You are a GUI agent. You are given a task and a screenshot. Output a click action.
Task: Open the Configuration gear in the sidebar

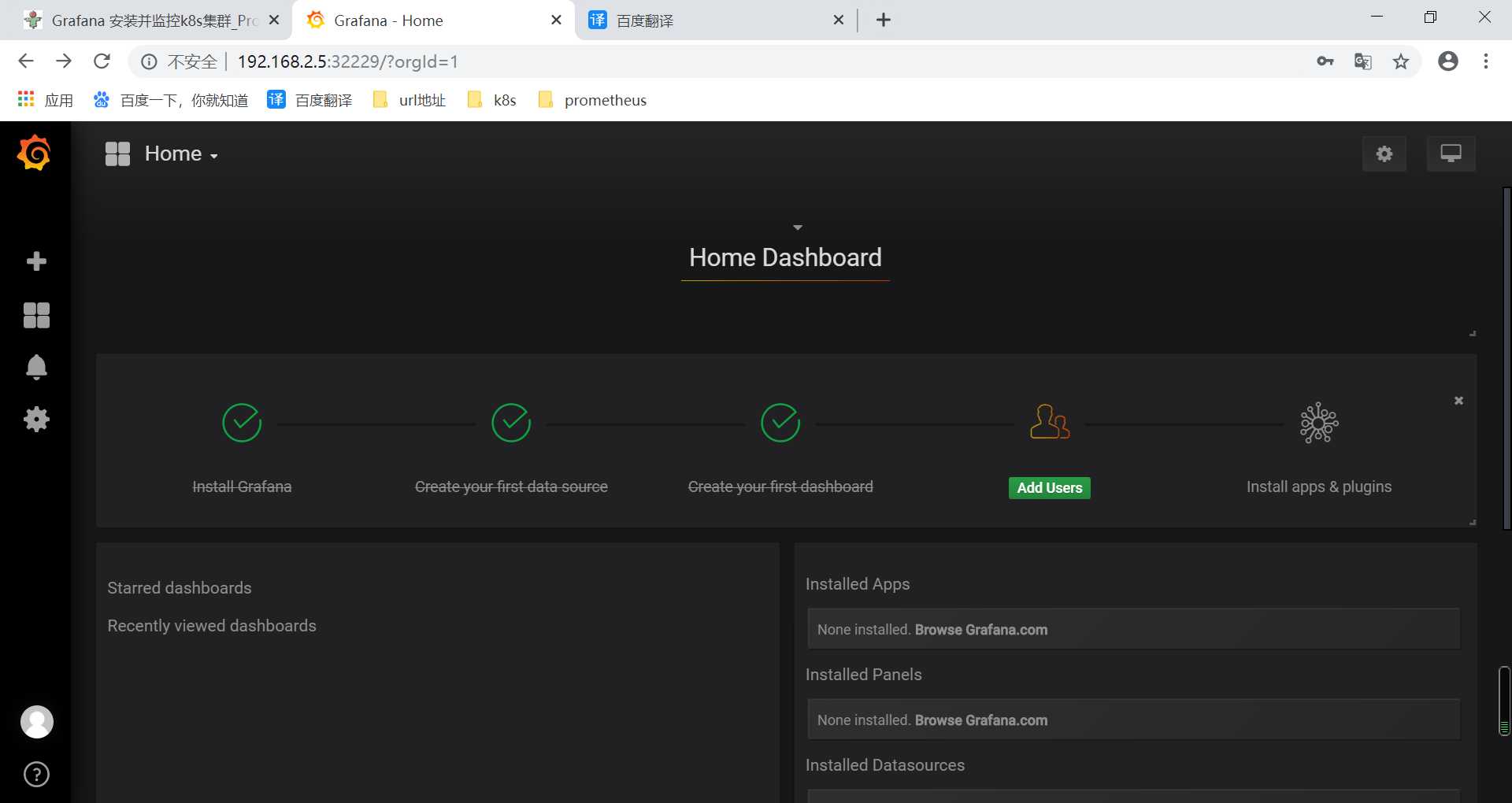point(36,419)
